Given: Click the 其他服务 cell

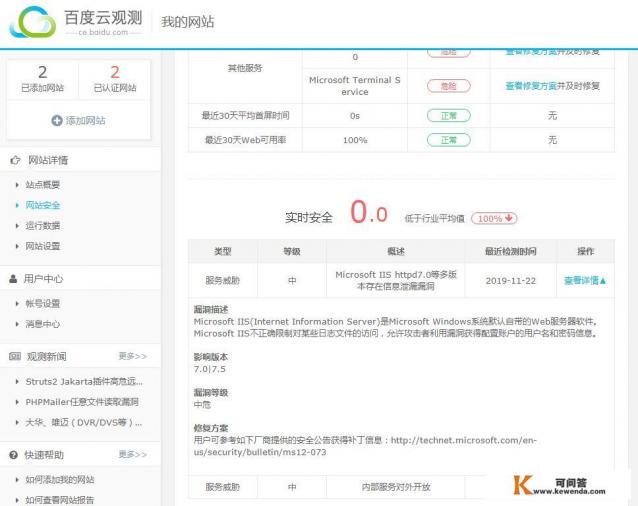Looking at the screenshot, I should (x=245, y=68).
